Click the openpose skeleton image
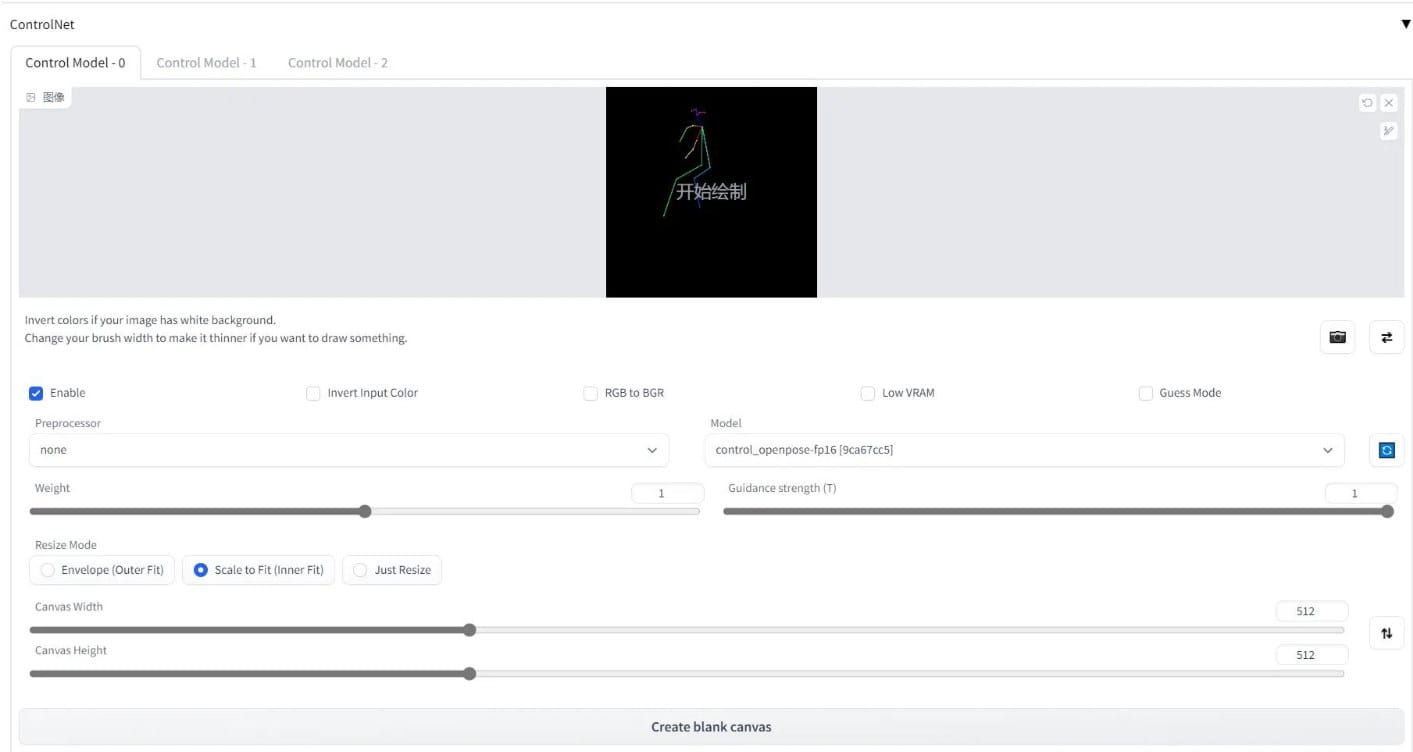1413x752 pixels. click(711, 192)
